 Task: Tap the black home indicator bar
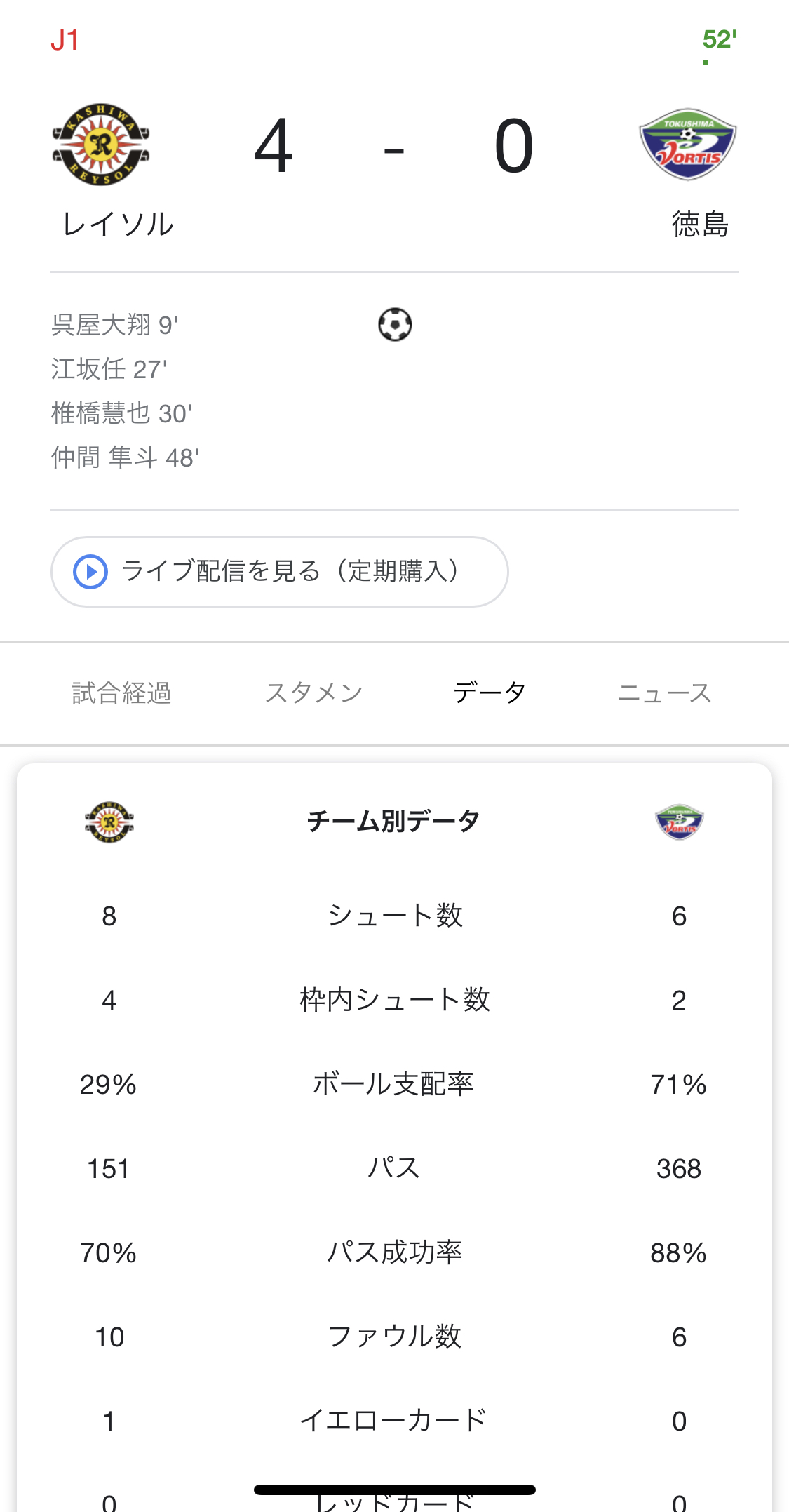[395, 1490]
